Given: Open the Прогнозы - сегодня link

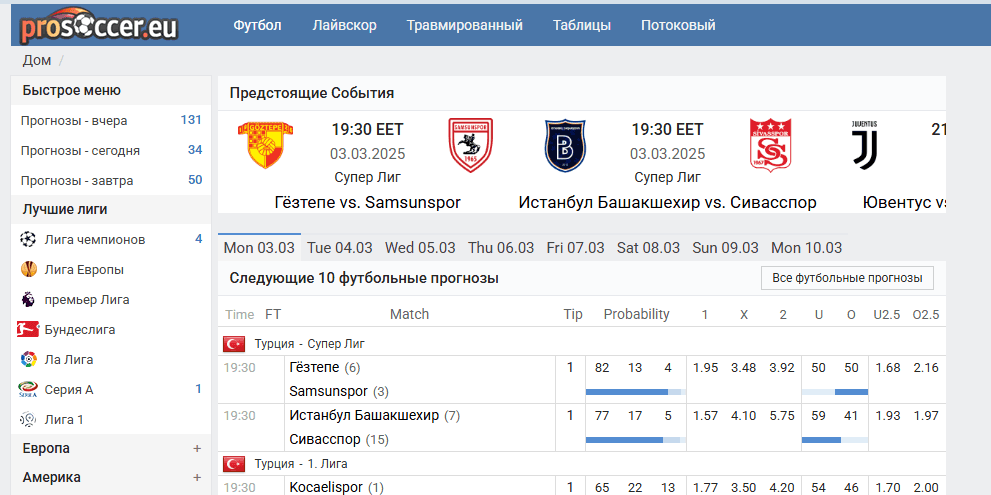Looking at the screenshot, I should click(80, 151).
